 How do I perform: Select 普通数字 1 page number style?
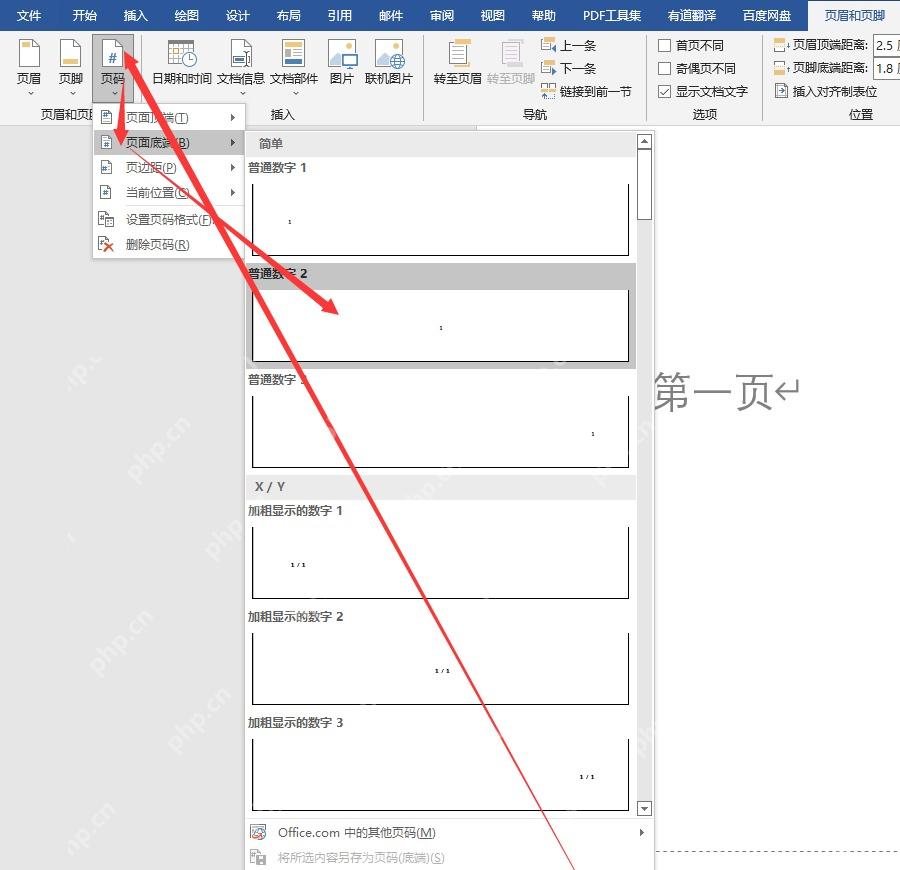pos(441,209)
